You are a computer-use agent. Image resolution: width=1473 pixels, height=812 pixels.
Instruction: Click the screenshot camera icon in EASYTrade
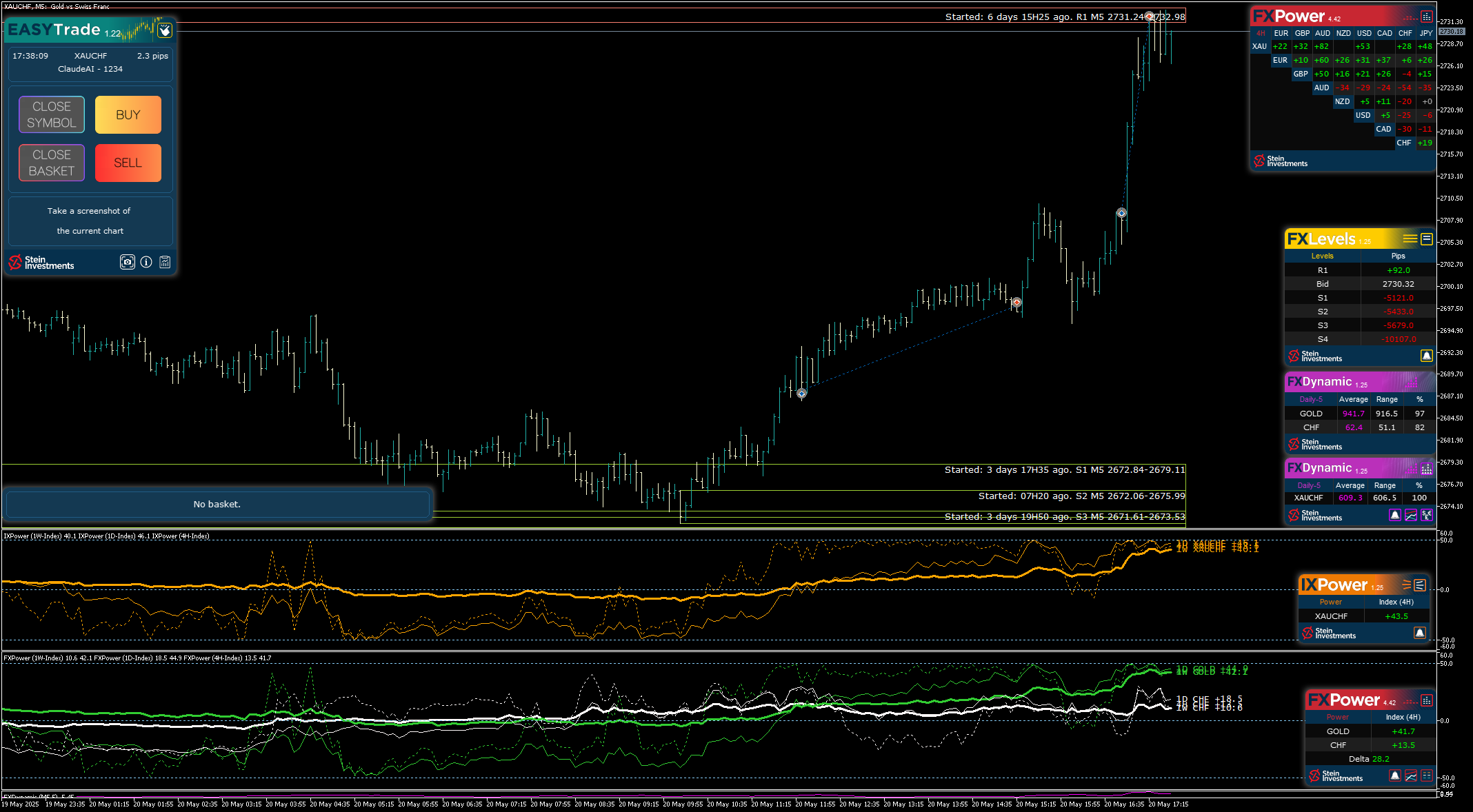127,262
